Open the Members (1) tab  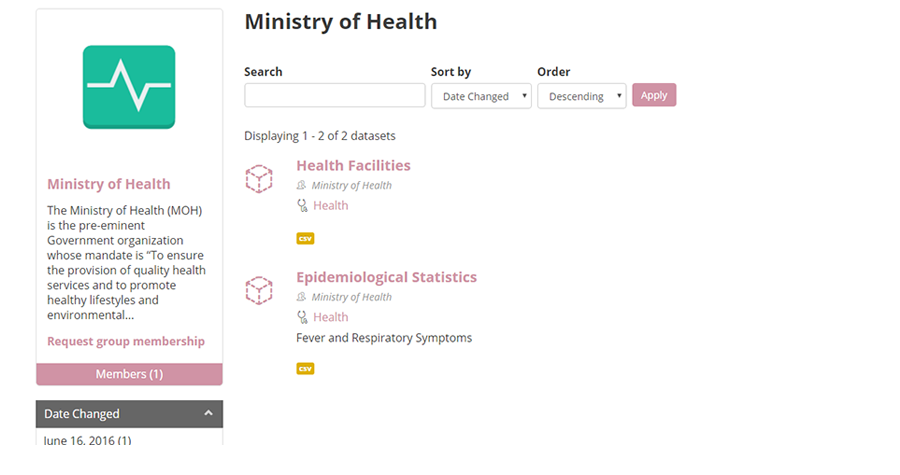click(129, 374)
